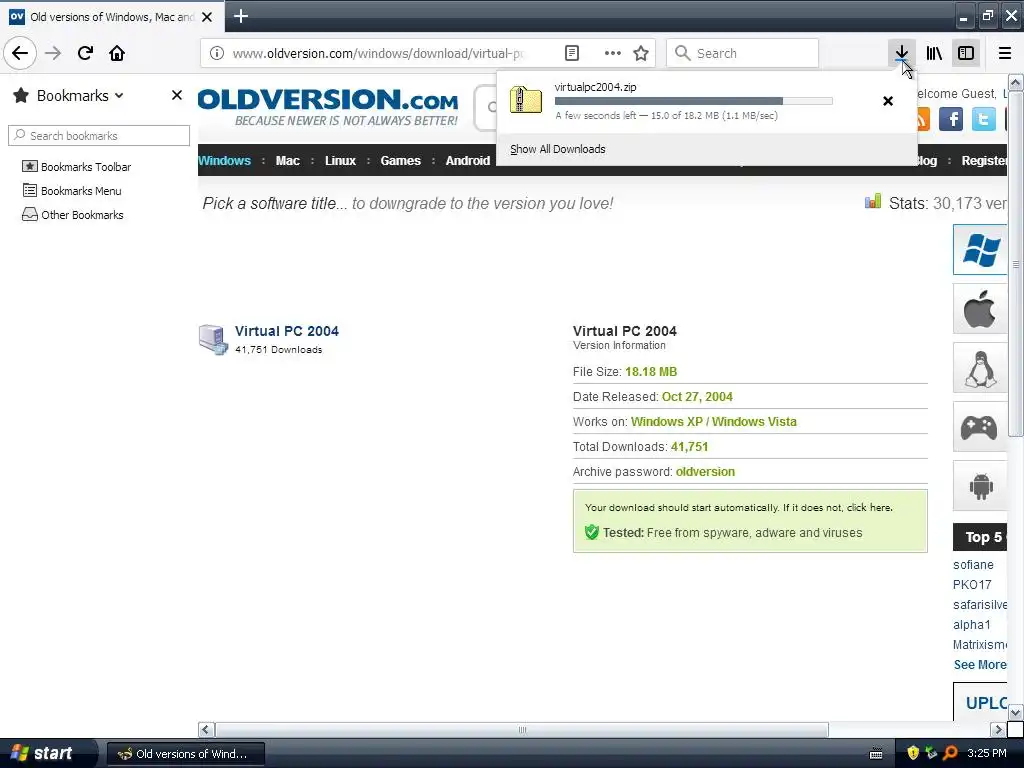Image resolution: width=1024 pixels, height=768 pixels.
Task: Go back with the browser back arrow
Action: (20, 53)
